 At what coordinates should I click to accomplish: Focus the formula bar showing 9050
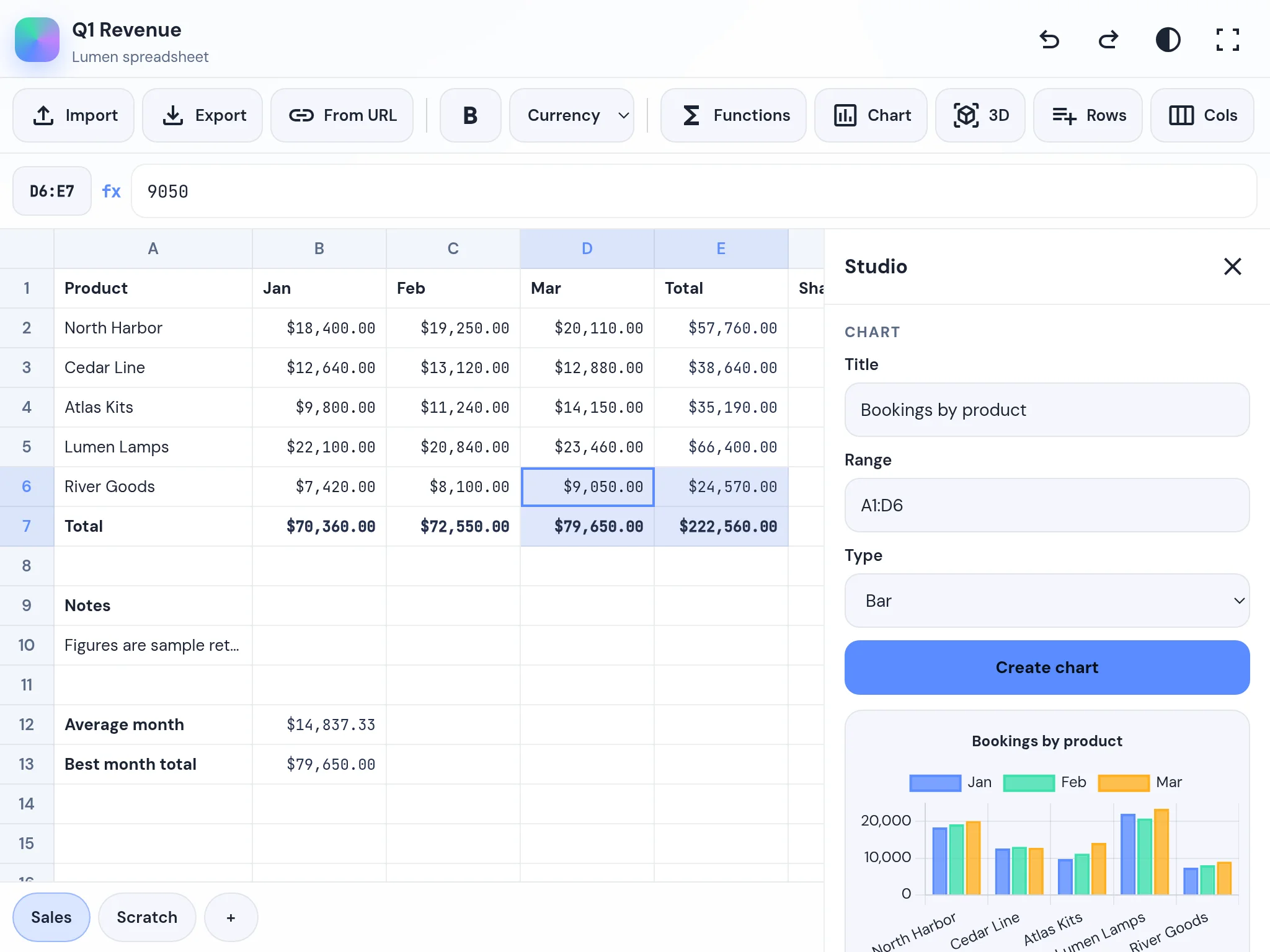(694, 191)
